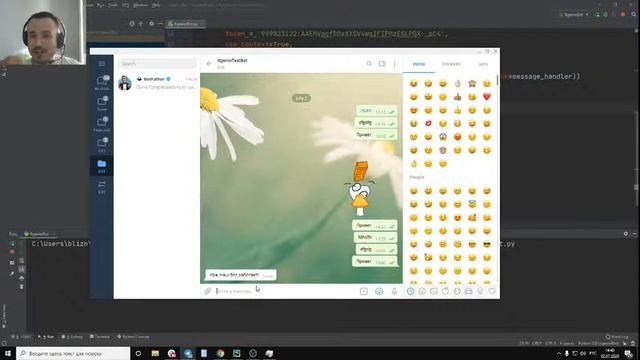Switch to Telegram from the taskbar
Image resolution: width=640 pixels, height=360 pixels.
188,353
